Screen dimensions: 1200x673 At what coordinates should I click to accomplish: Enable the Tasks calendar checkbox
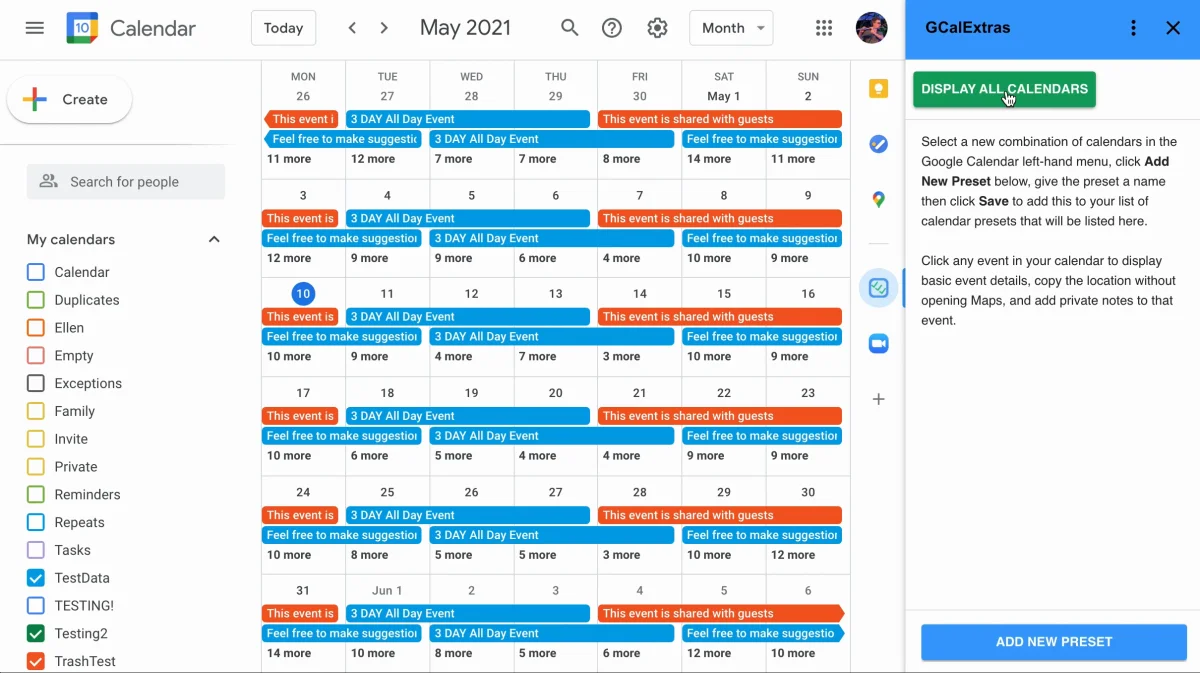[x=36, y=550]
